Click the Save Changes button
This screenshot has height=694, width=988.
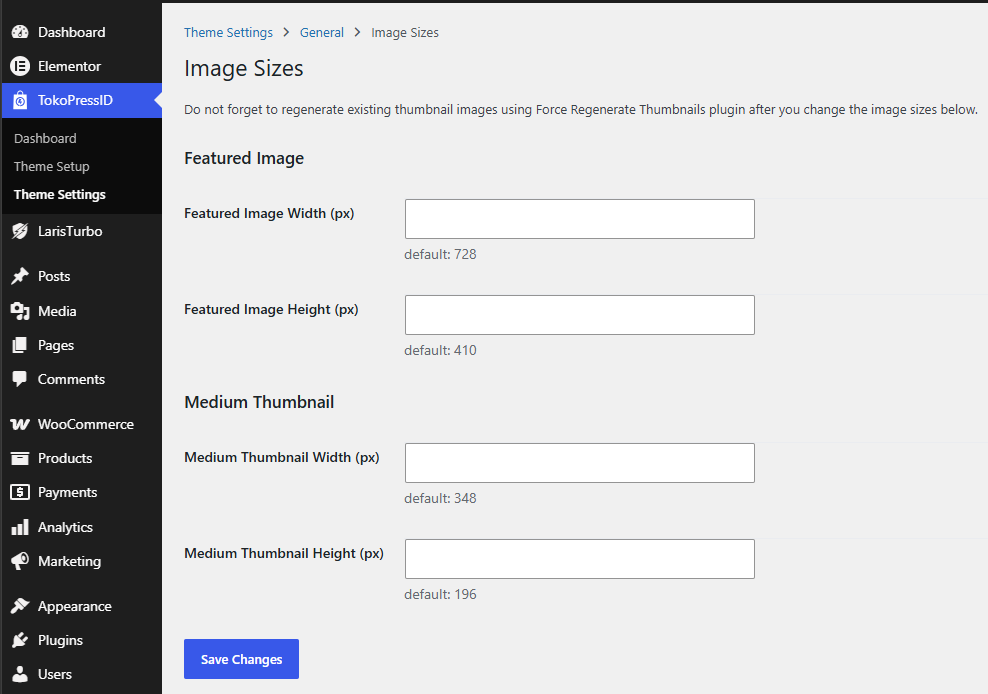pos(241,659)
